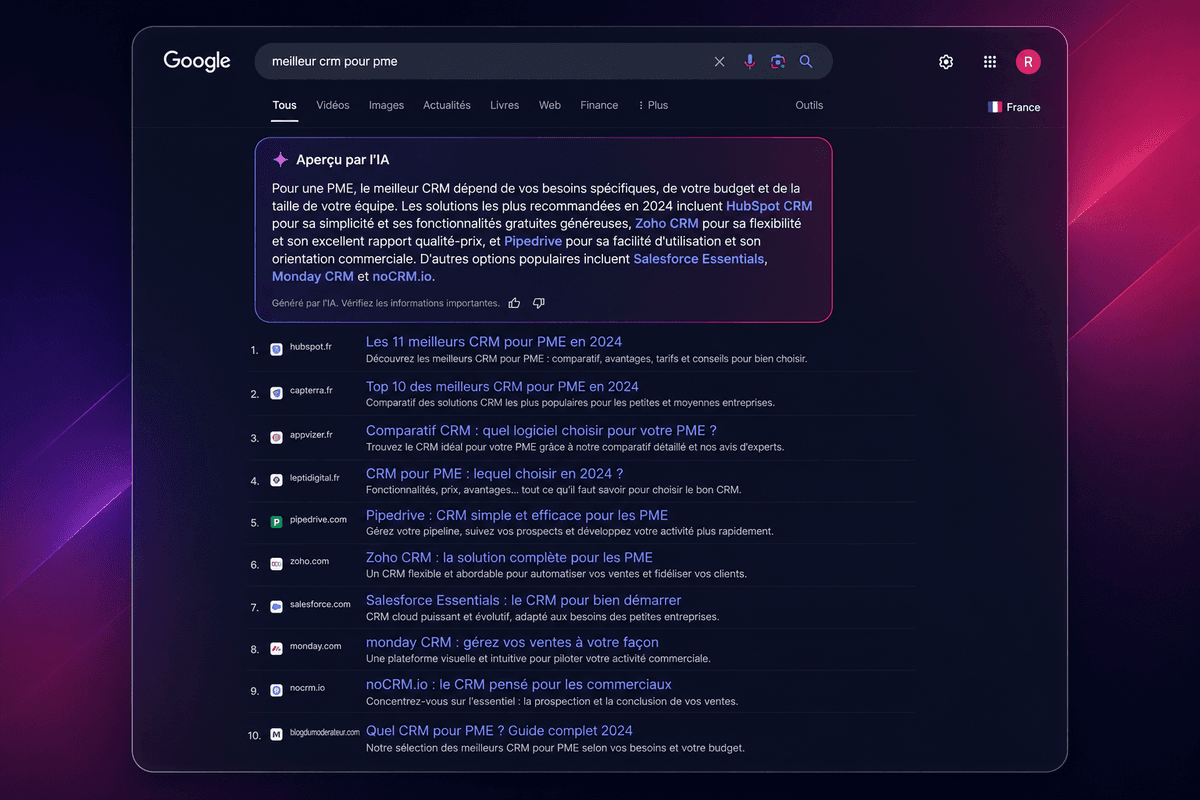Click the appvizer.fr favicon

(277, 437)
